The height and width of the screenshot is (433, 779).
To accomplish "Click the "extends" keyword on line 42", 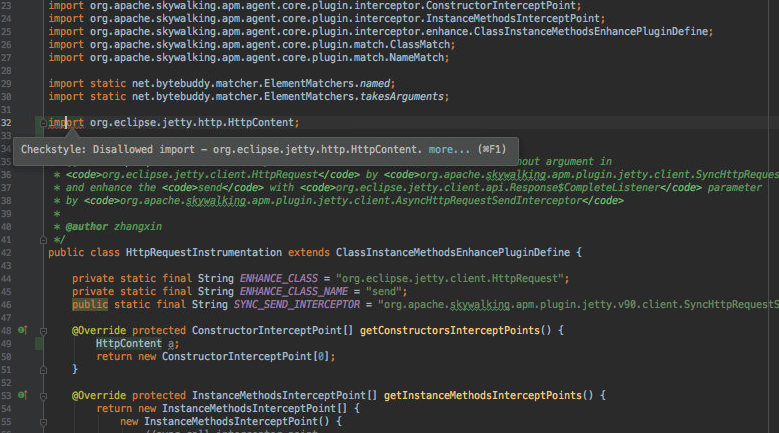I will [x=309, y=252].
